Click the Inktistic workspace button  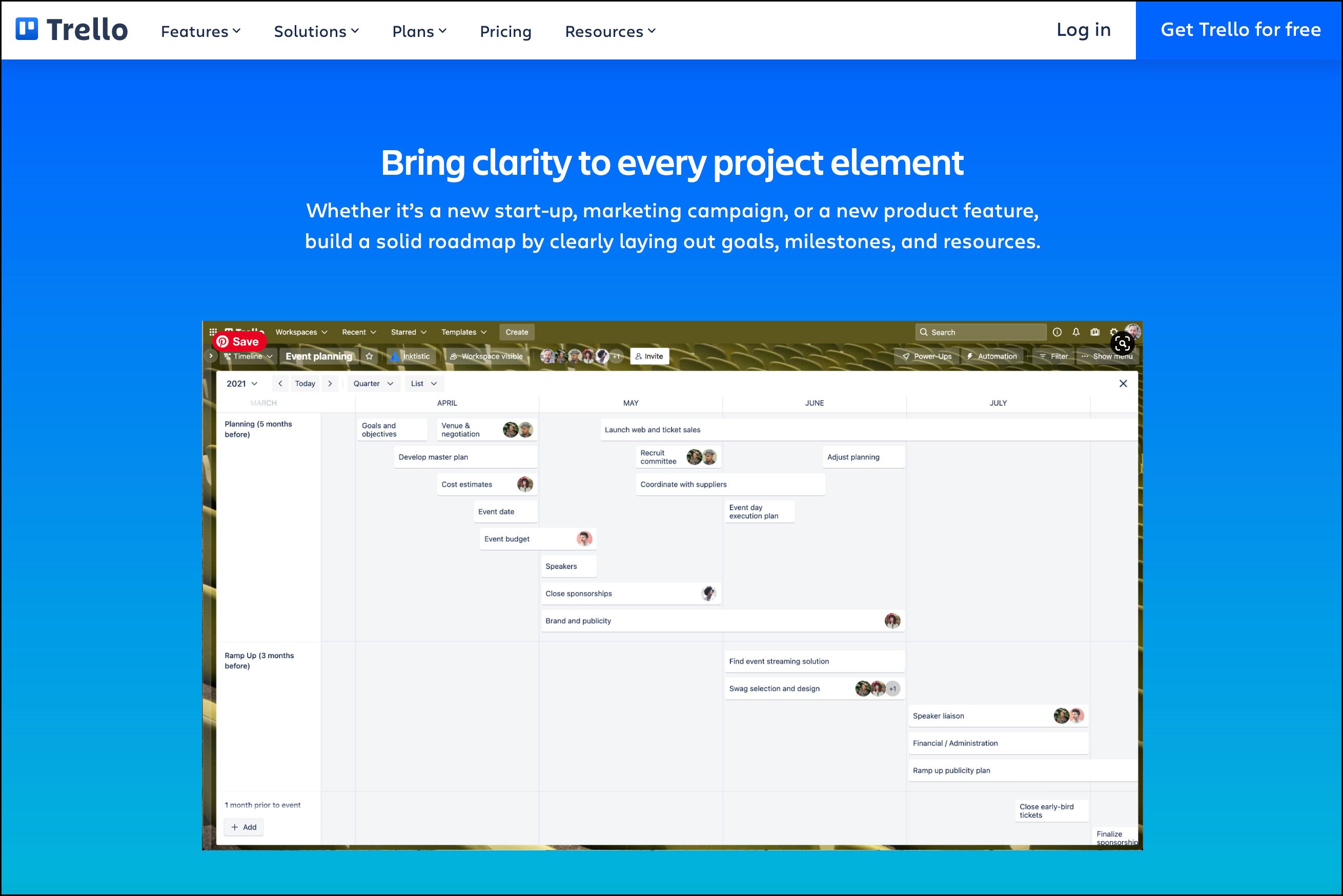pos(410,356)
